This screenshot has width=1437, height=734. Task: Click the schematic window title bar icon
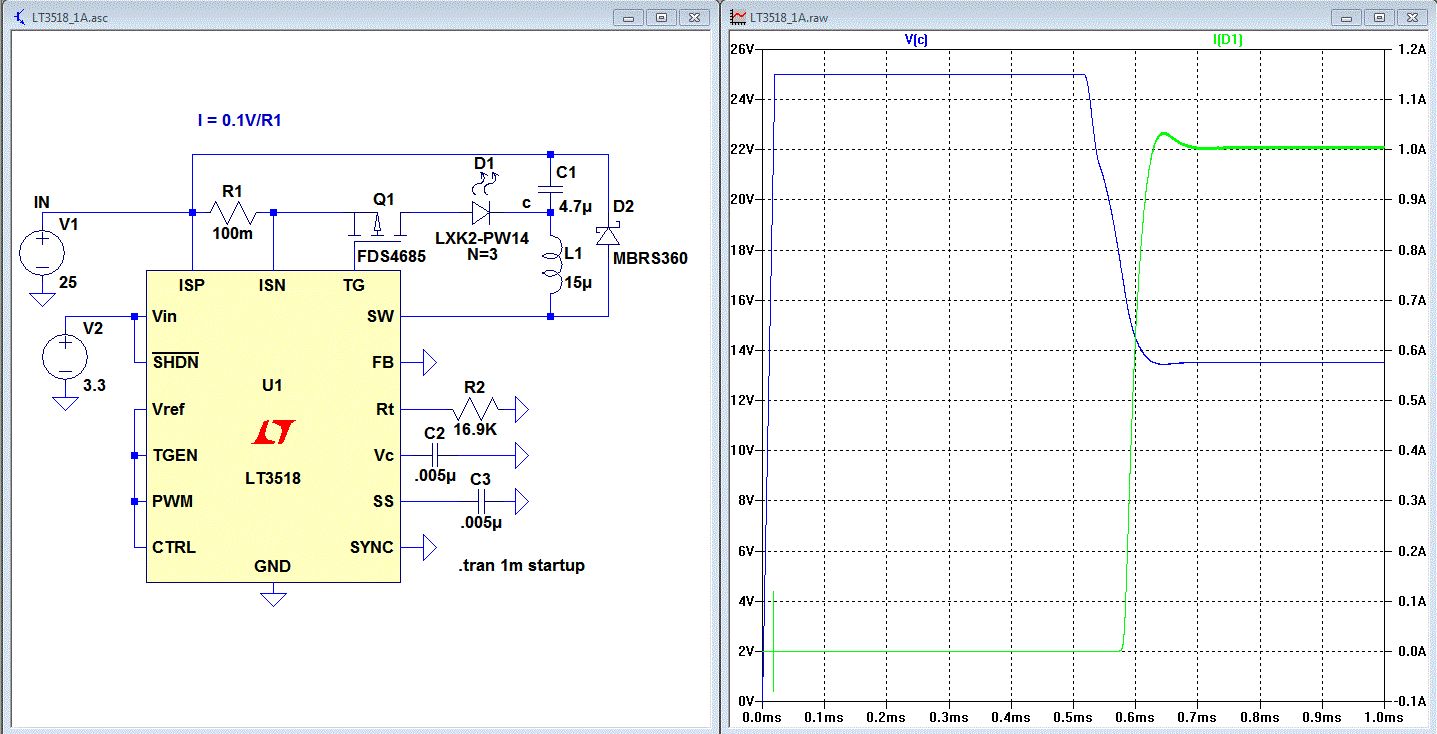[24, 16]
